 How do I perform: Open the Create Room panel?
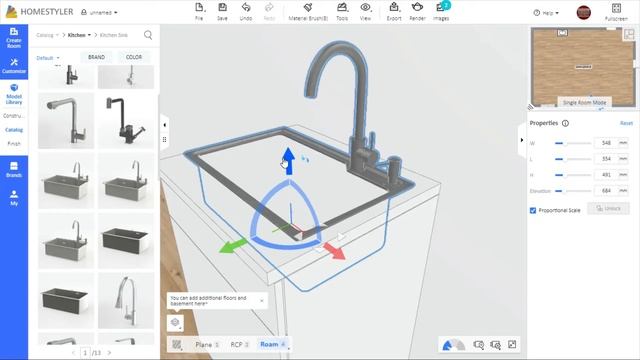14,38
